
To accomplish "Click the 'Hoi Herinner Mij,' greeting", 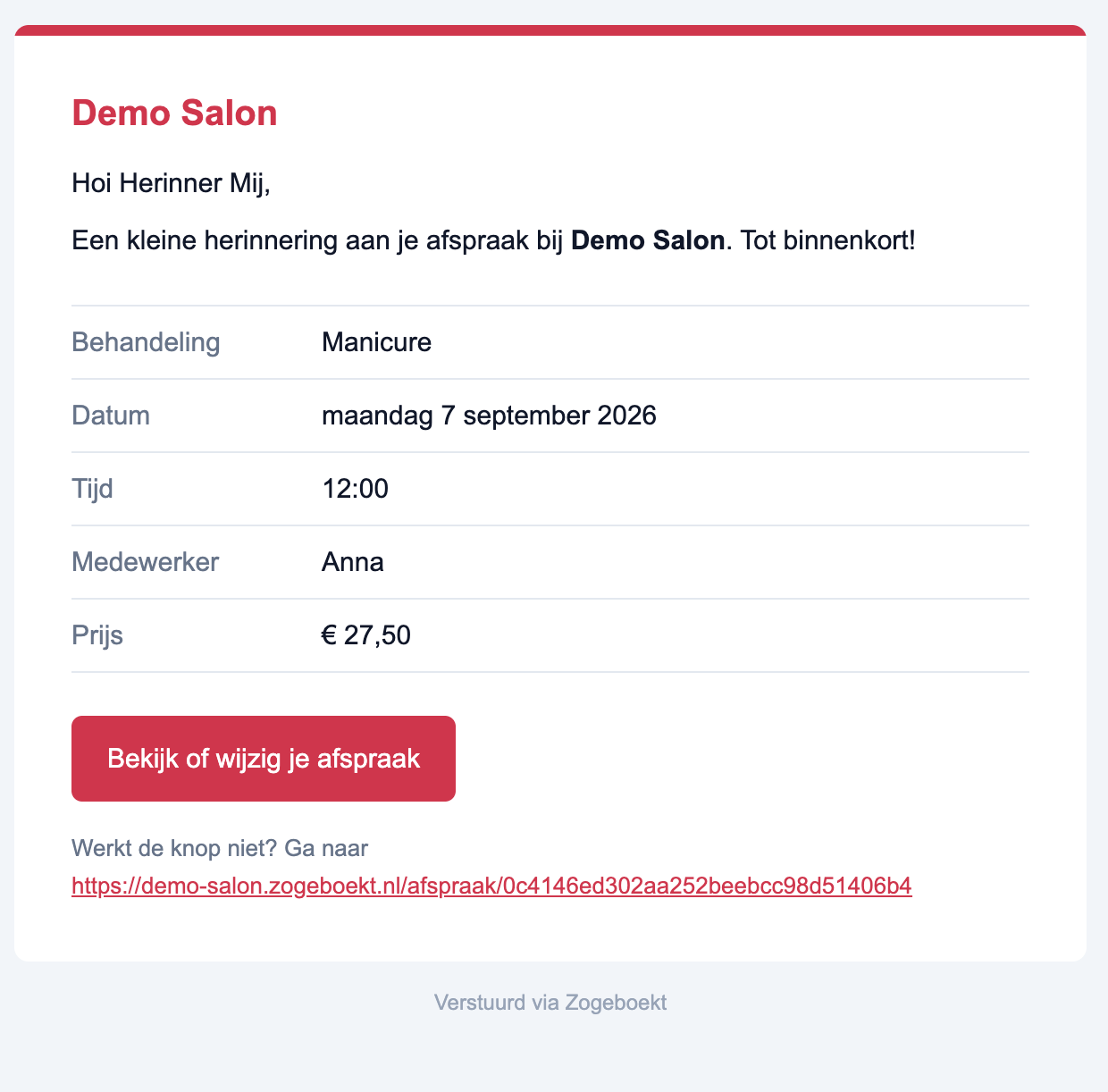I will (171, 183).
